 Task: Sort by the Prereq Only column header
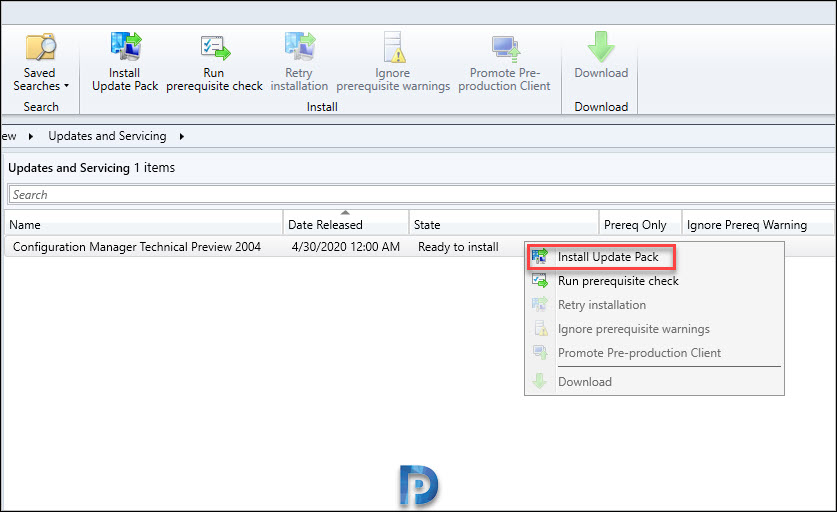pos(641,225)
